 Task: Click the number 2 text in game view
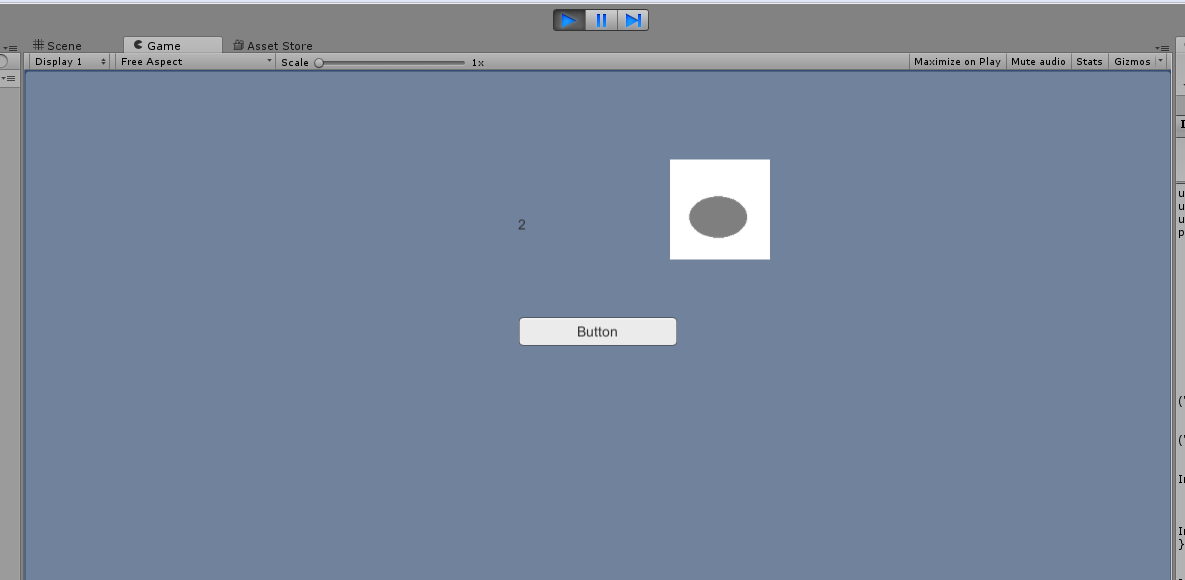521,225
